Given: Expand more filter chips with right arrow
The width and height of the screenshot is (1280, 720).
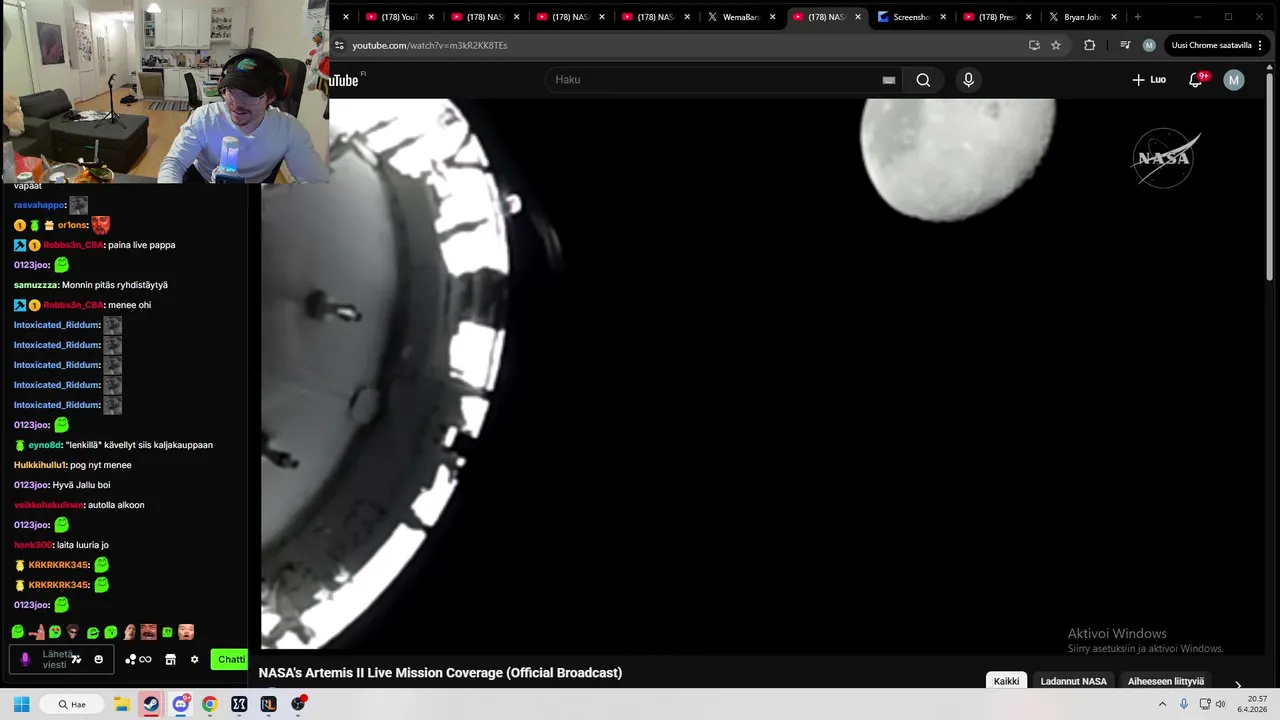Looking at the screenshot, I should pyautogui.click(x=1238, y=685).
